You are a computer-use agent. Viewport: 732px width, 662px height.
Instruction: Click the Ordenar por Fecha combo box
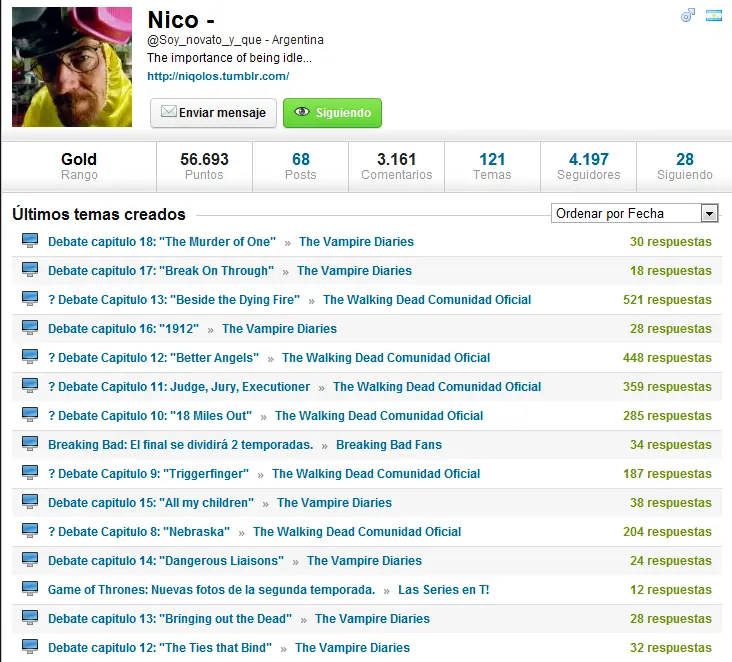pos(634,213)
